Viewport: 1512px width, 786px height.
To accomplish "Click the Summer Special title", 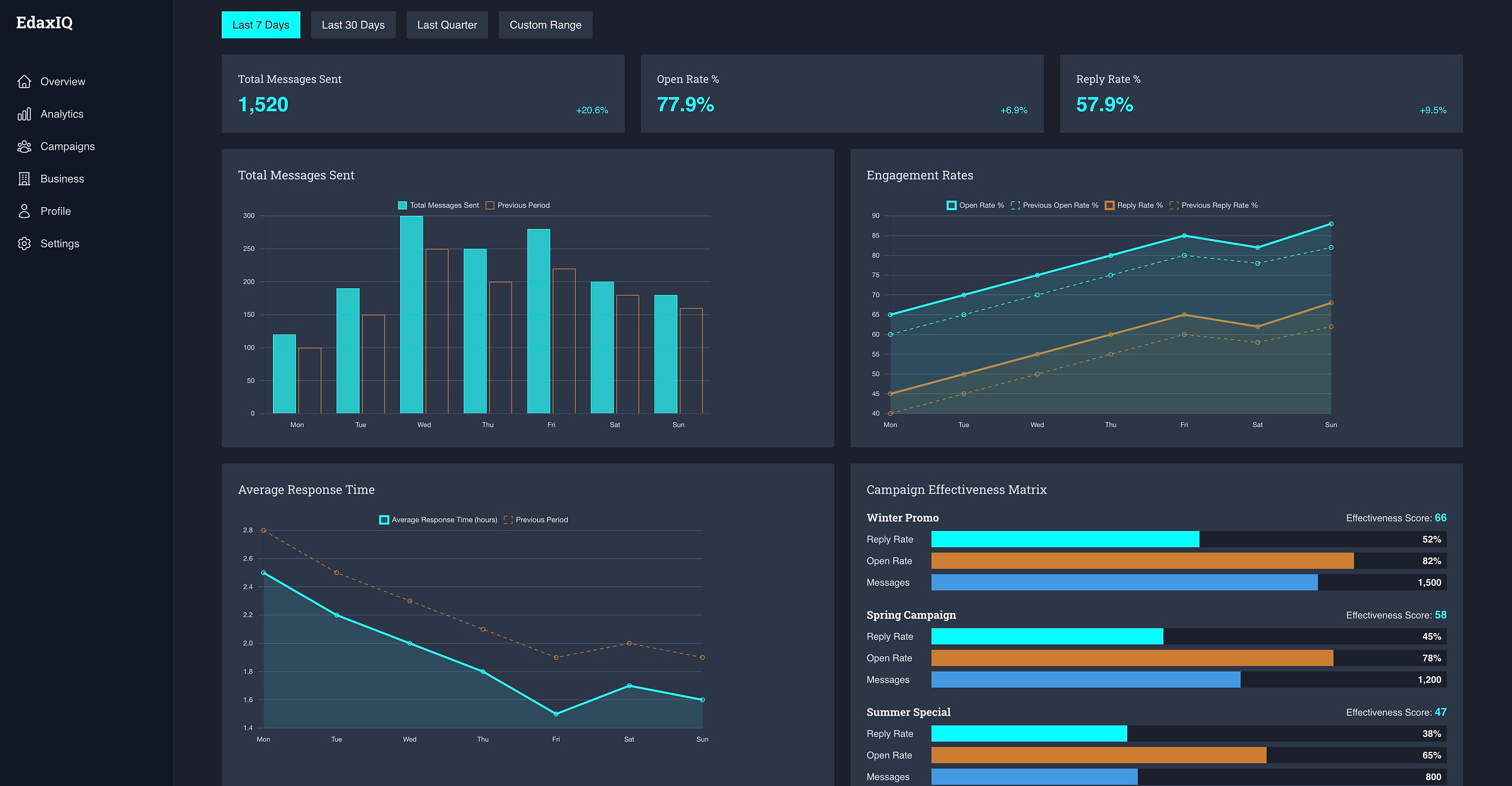I will (908, 712).
